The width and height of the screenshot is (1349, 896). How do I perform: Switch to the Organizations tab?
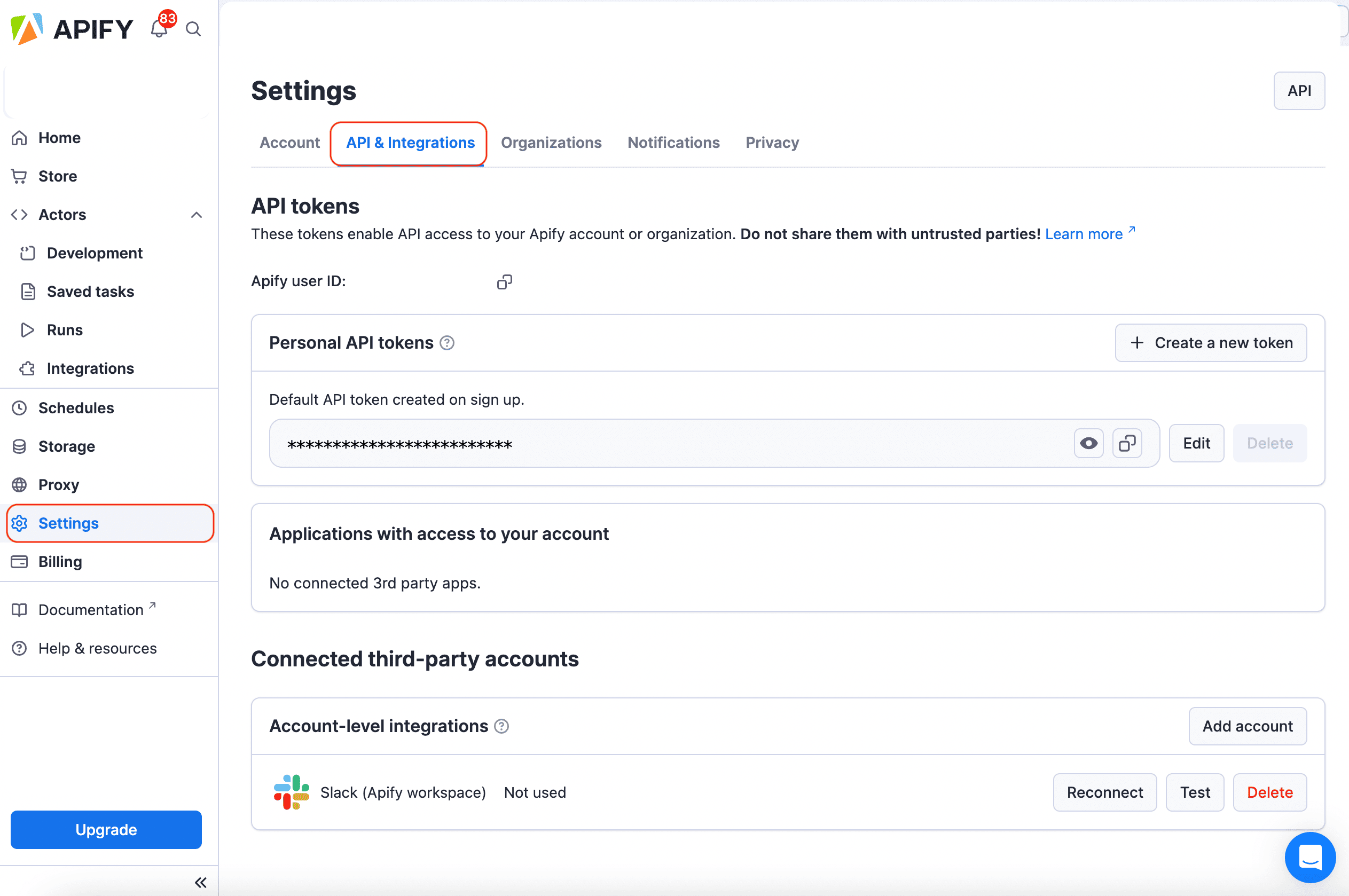pyautogui.click(x=551, y=143)
